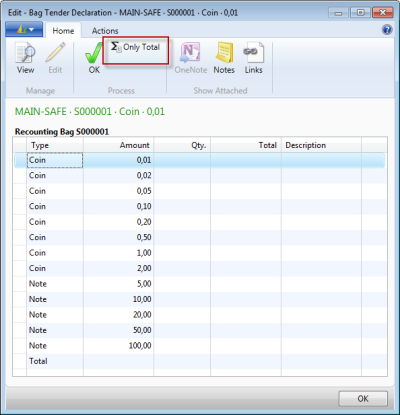Select the Total row in the grid
Viewport: 400px width, 415px height.
point(200,361)
